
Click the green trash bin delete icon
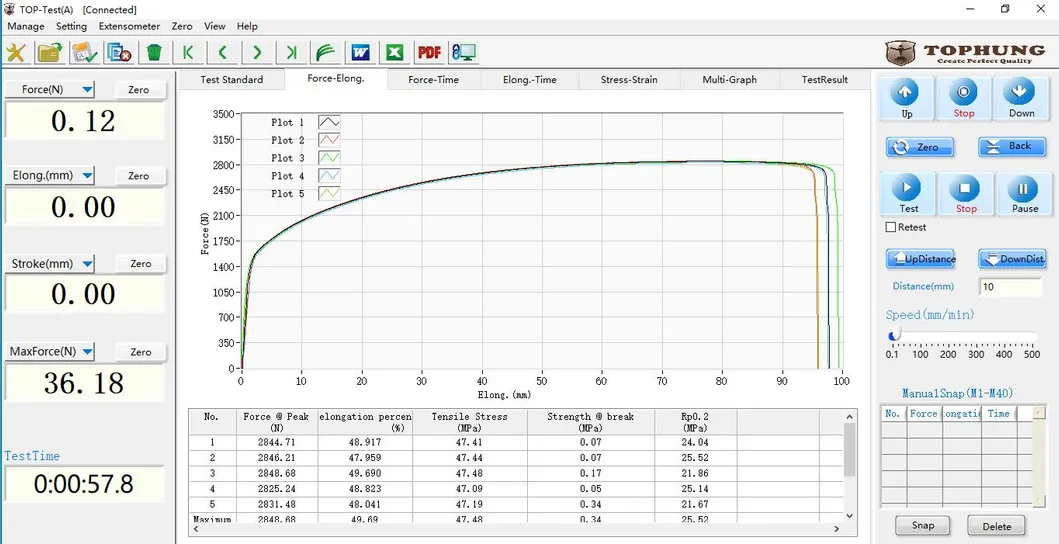pos(154,52)
